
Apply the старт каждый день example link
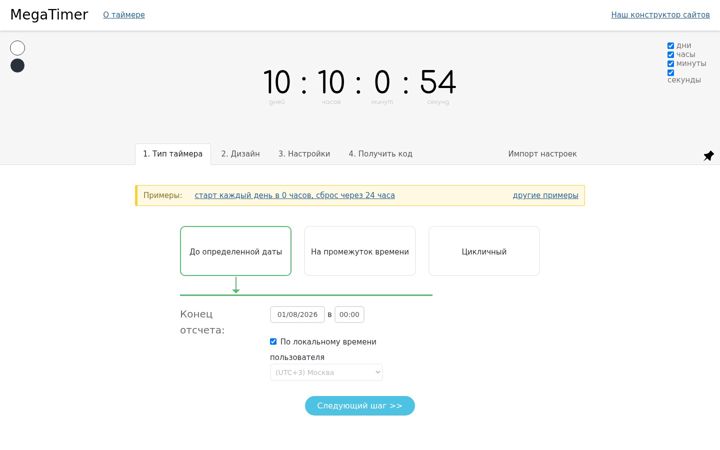294,195
